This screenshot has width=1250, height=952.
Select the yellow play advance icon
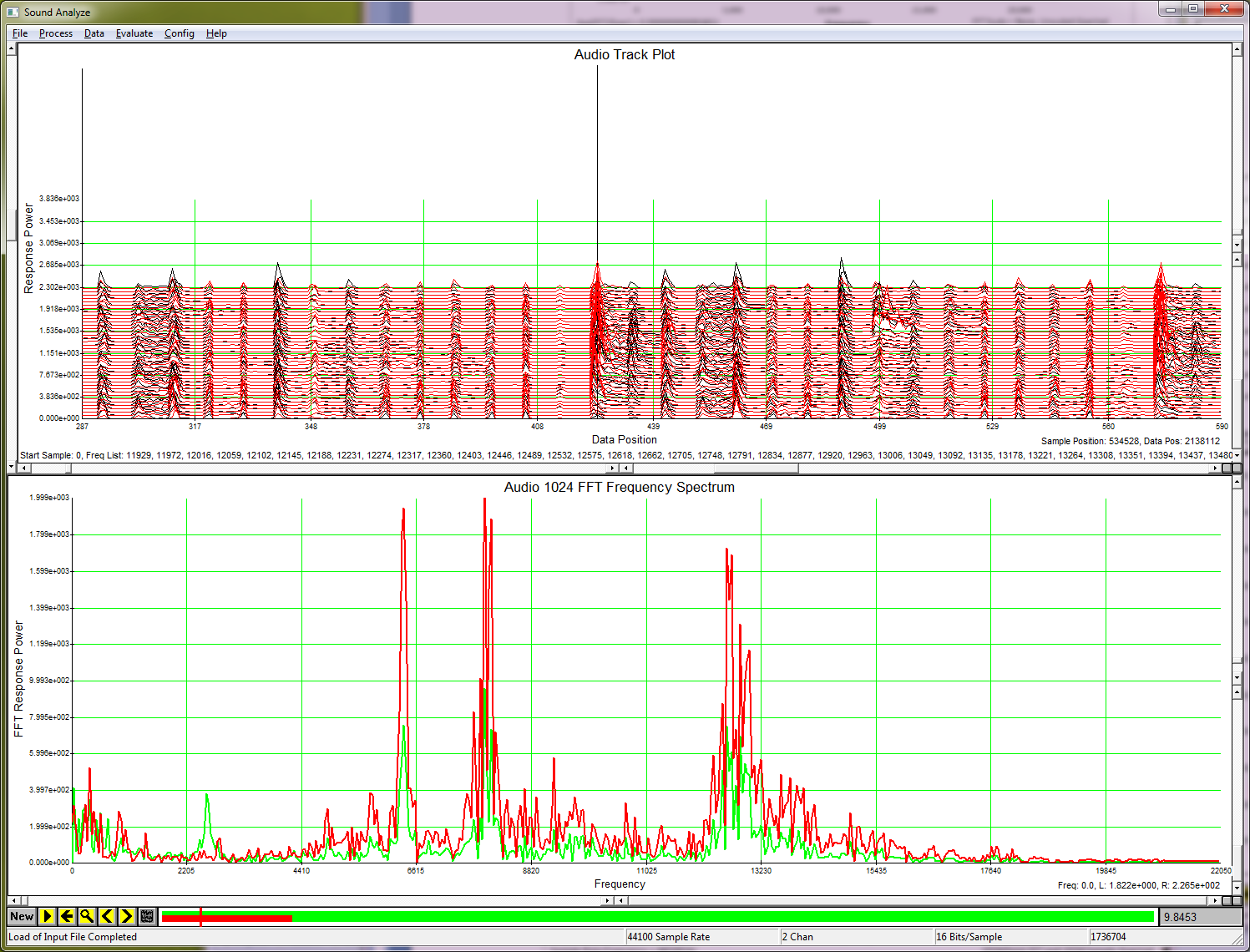point(48,916)
